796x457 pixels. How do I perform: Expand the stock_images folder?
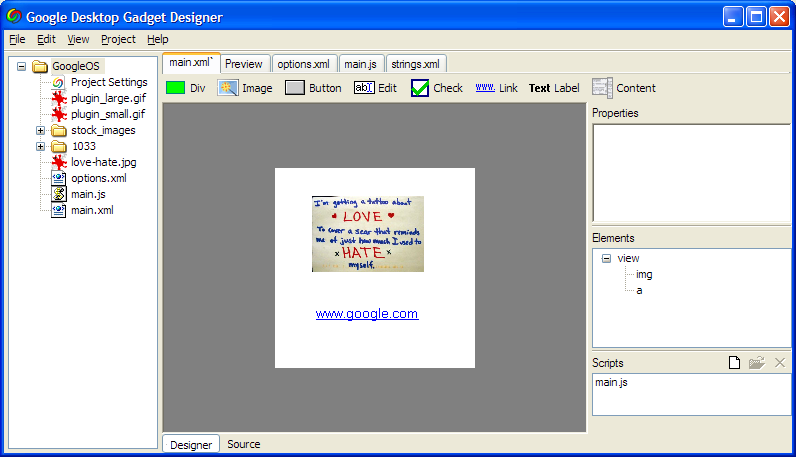click(x=41, y=130)
